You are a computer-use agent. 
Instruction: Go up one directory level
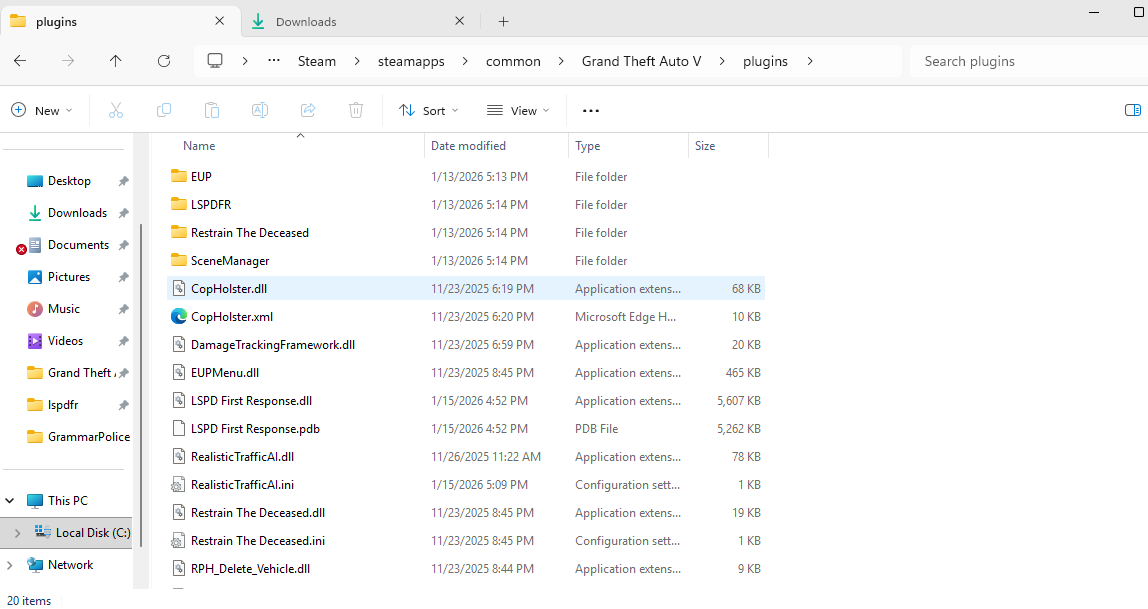[116, 61]
